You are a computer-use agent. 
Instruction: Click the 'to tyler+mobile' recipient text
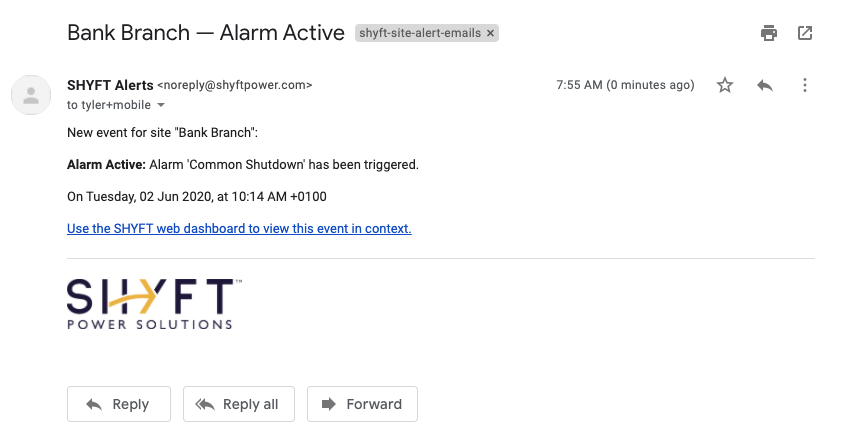(109, 105)
